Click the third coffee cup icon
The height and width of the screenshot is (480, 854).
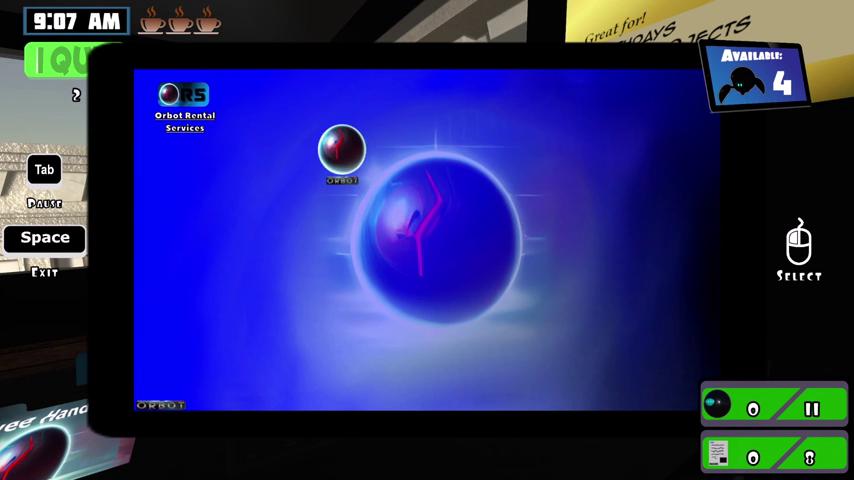click(x=208, y=19)
